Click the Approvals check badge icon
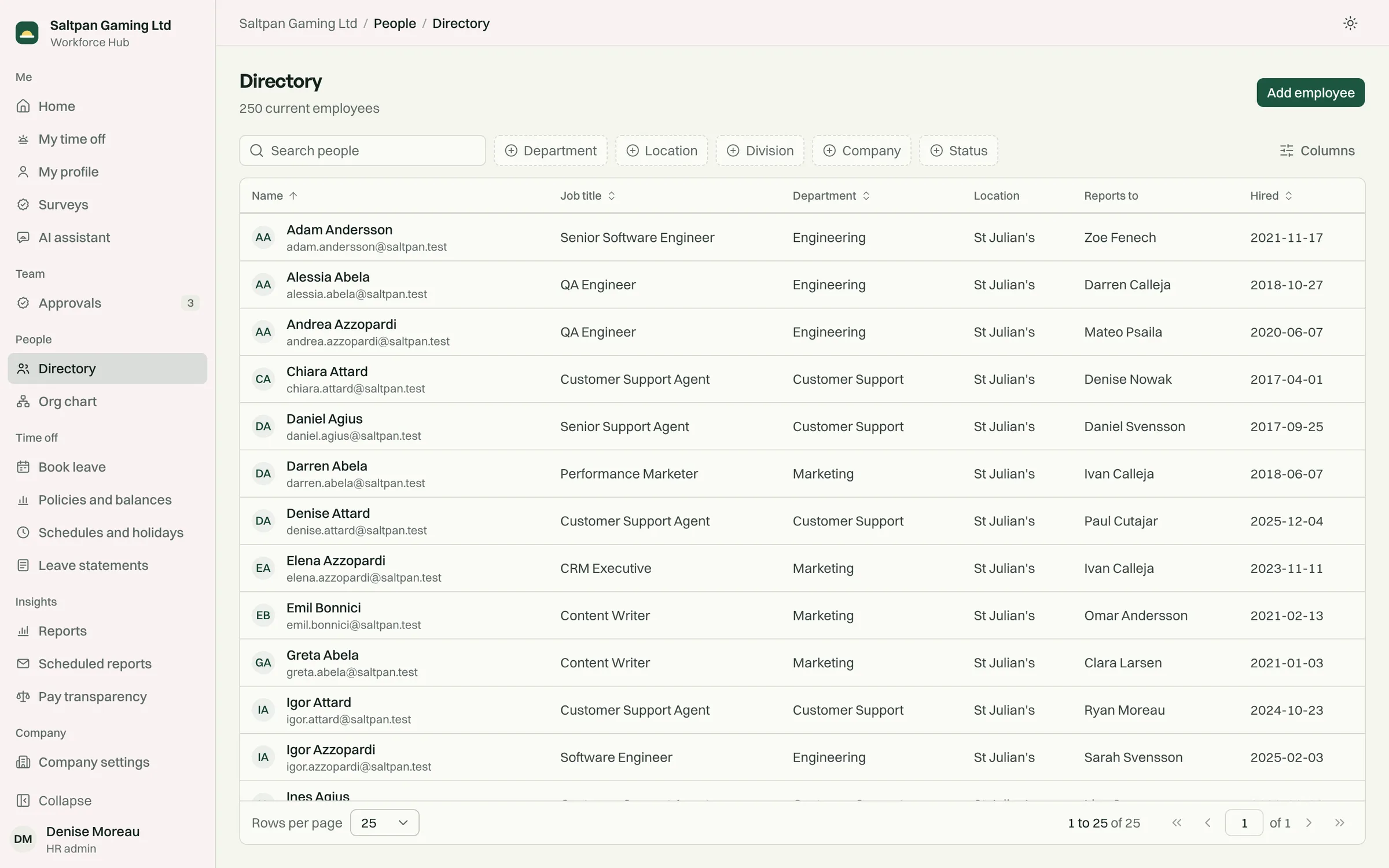The width and height of the screenshot is (1389, 868). click(x=23, y=303)
